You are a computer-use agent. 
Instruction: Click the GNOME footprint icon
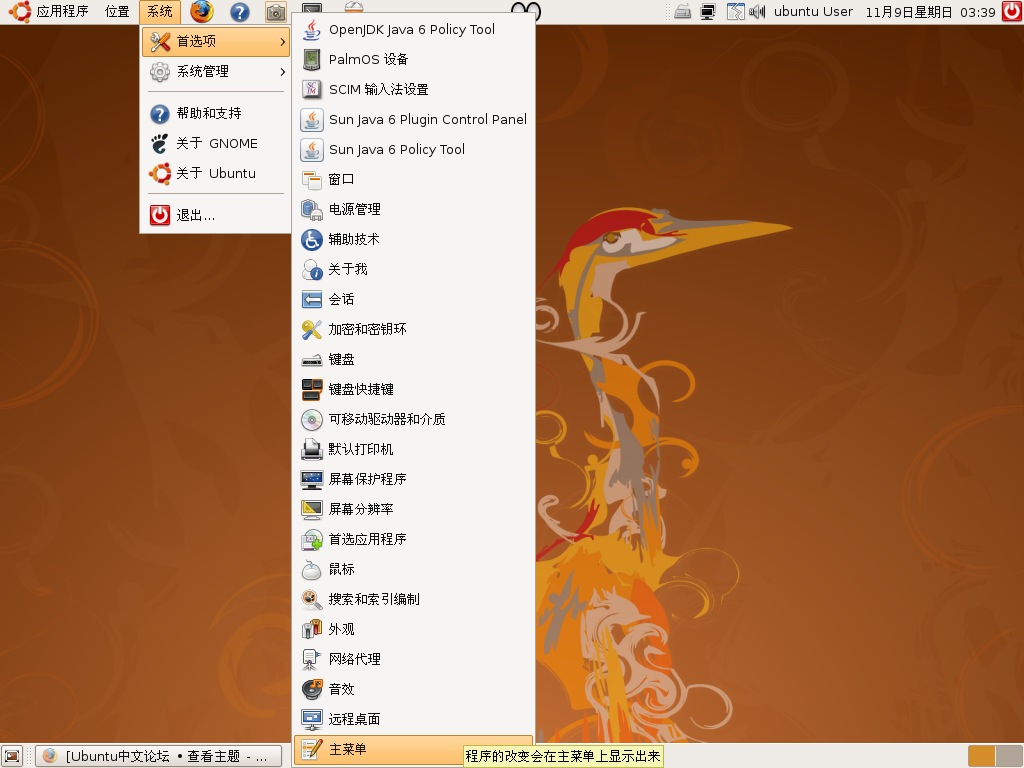[160, 144]
